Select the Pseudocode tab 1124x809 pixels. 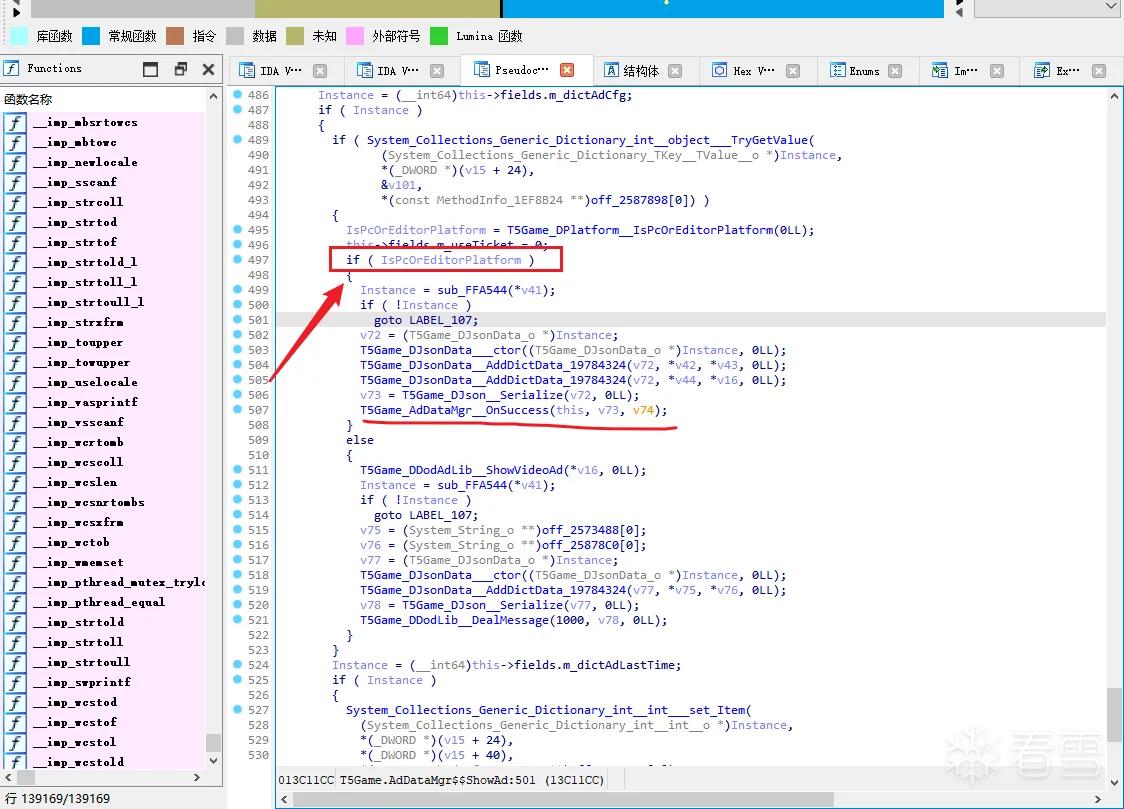511,70
